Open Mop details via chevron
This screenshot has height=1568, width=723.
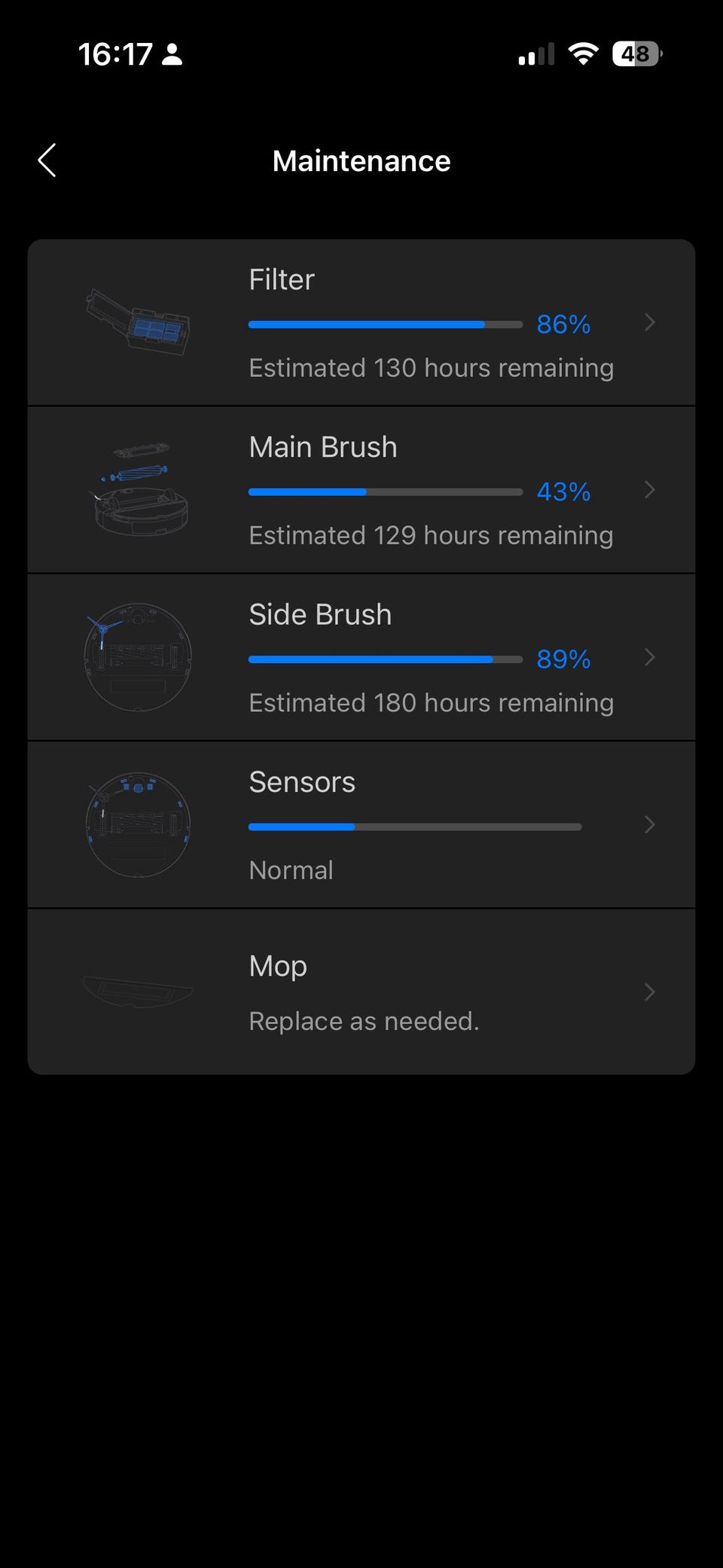(x=650, y=992)
